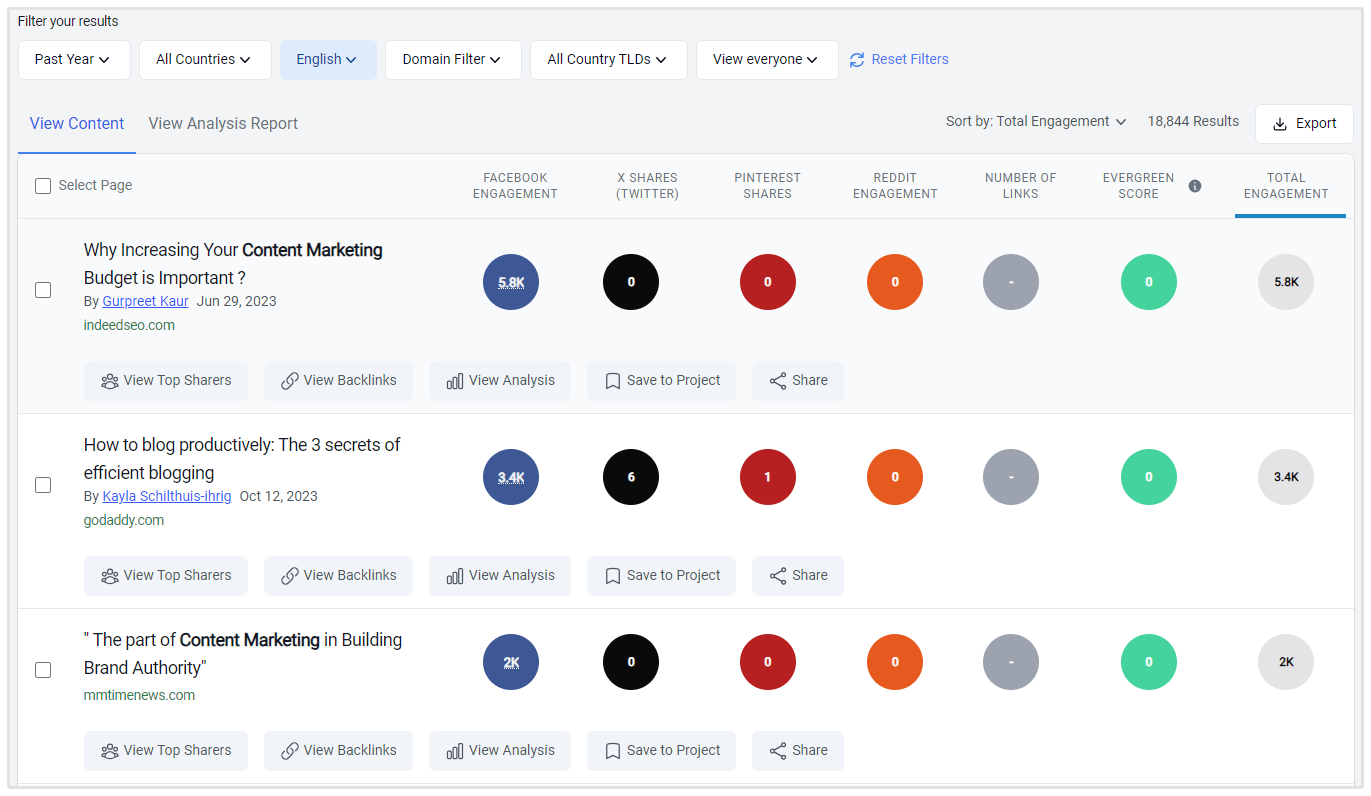Check the Select Page checkbox
Screen dimensions: 1371x796
click(x=43, y=186)
